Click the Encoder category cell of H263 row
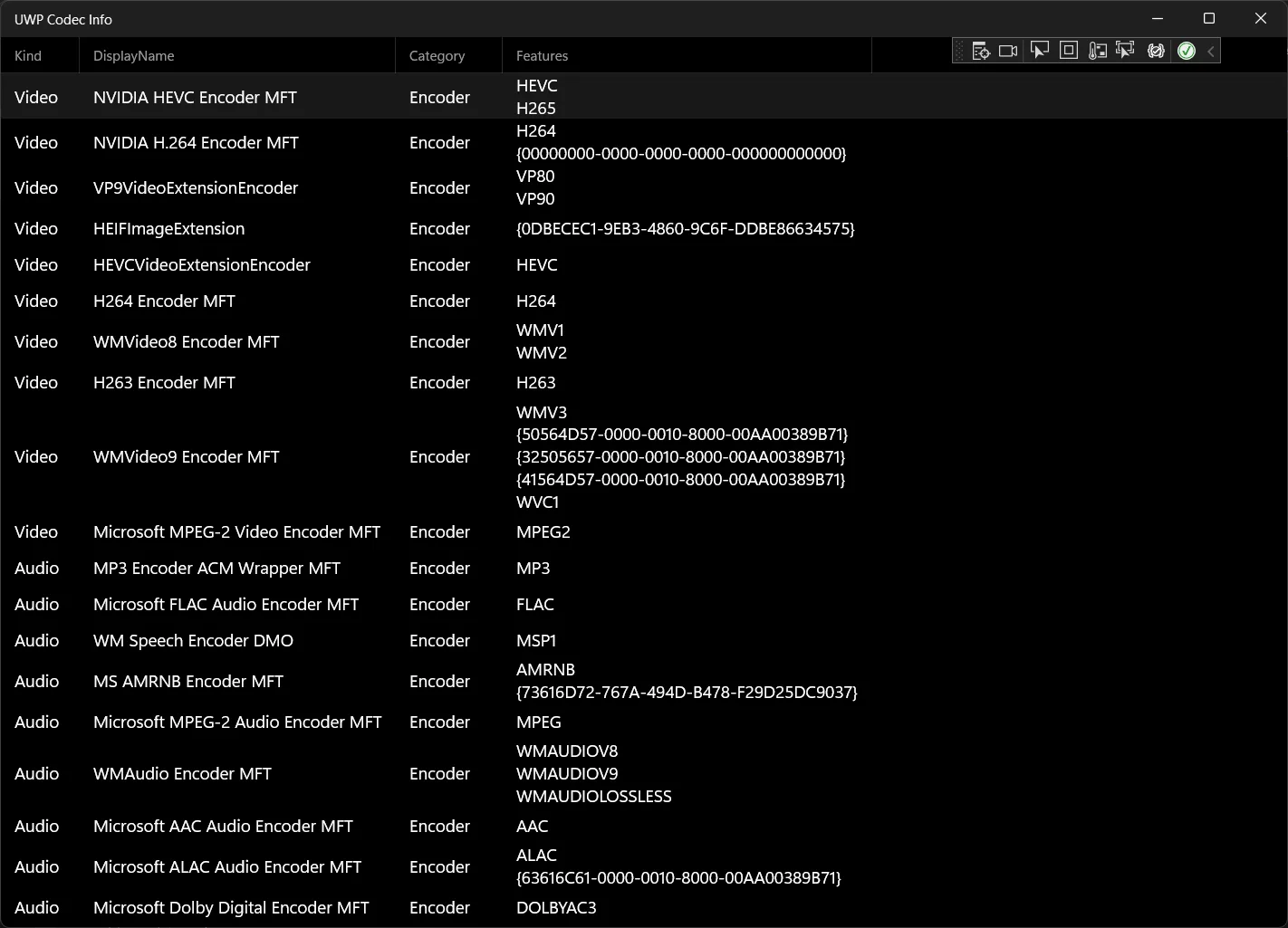The width and height of the screenshot is (1288, 928). point(439,382)
